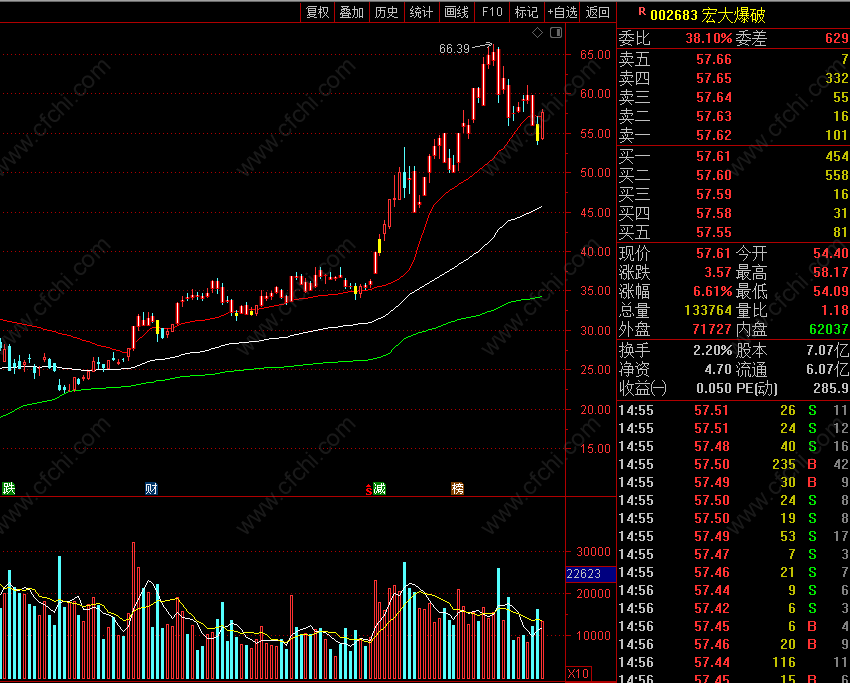Image resolution: width=850 pixels, height=683 pixels.
Task: Select the 买四 57.58 order row
Action: tap(733, 213)
